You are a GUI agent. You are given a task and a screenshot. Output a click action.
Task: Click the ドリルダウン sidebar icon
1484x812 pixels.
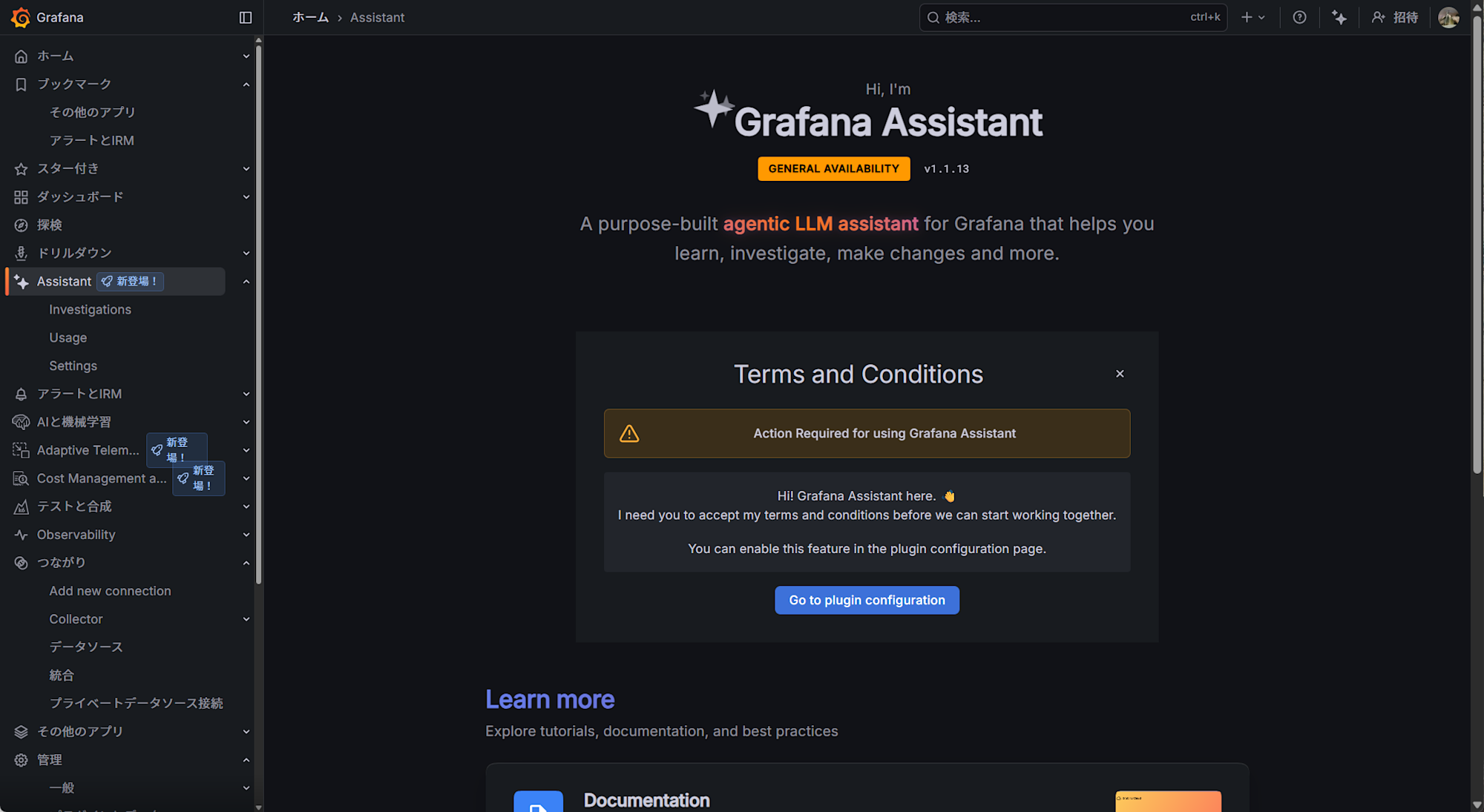[x=21, y=254]
